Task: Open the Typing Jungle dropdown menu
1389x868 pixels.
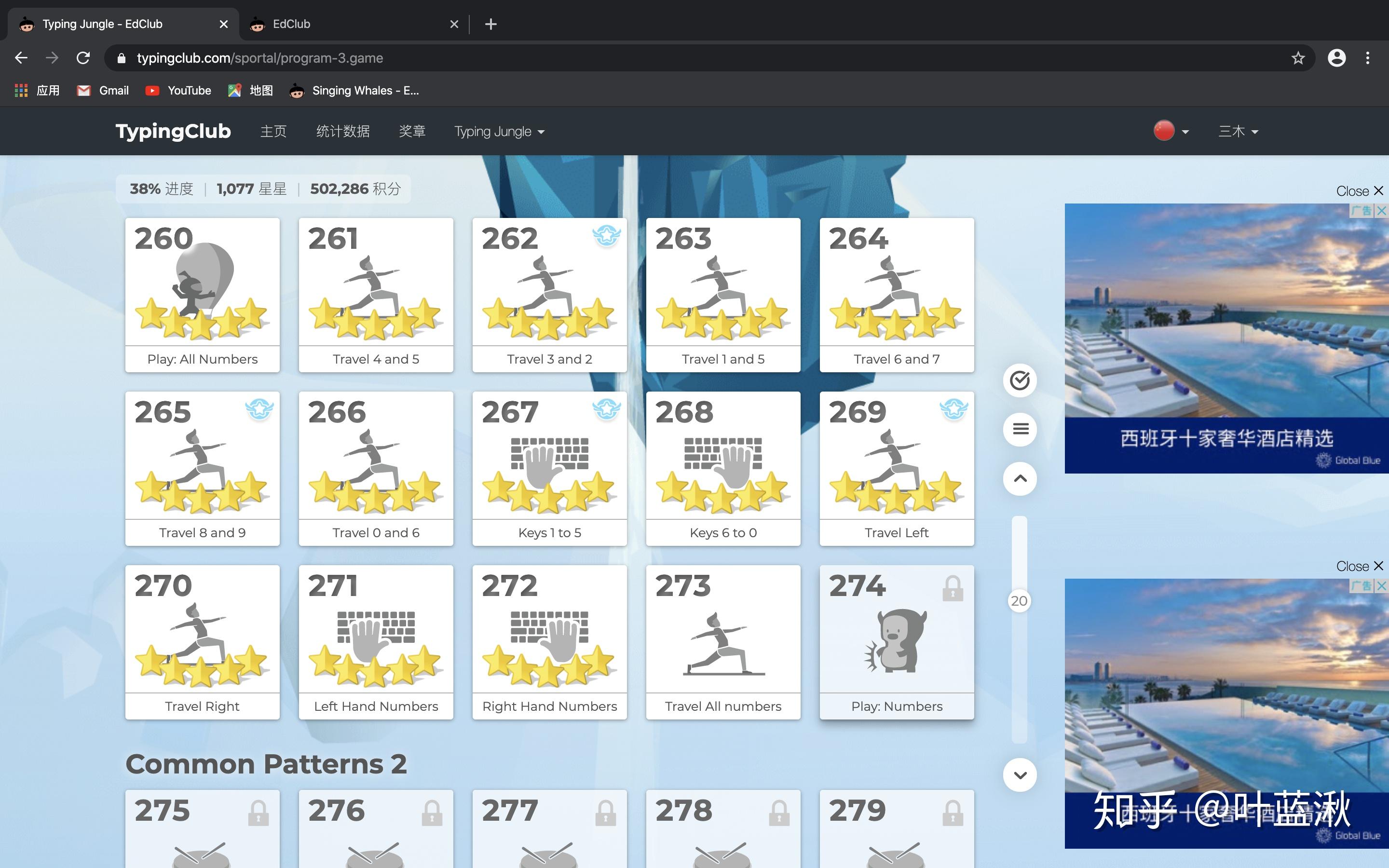Action: (498, 131)
